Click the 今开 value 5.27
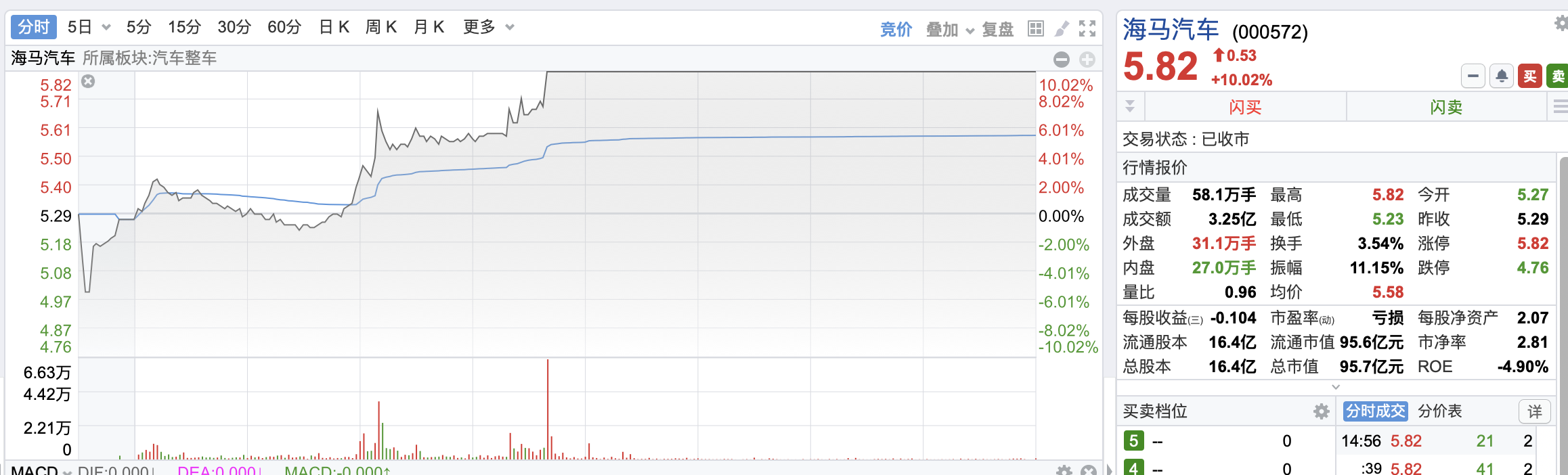Image resolution: width=1568 pixels, height=475 pixels. (1533, 195)
